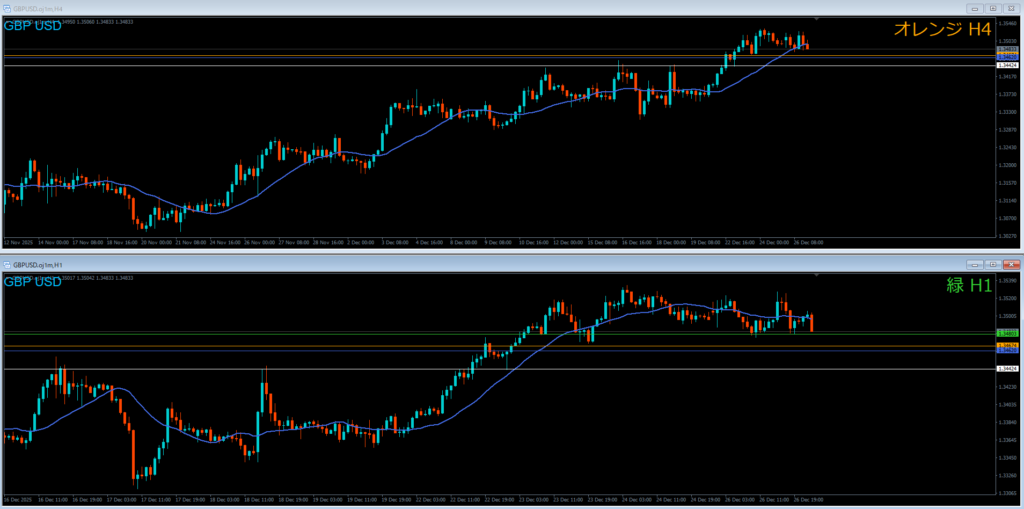The width and height of the screenshot is (1024, 509).
Task: Click the chart shift triangle on H4 chart
Action: (817, 19)
